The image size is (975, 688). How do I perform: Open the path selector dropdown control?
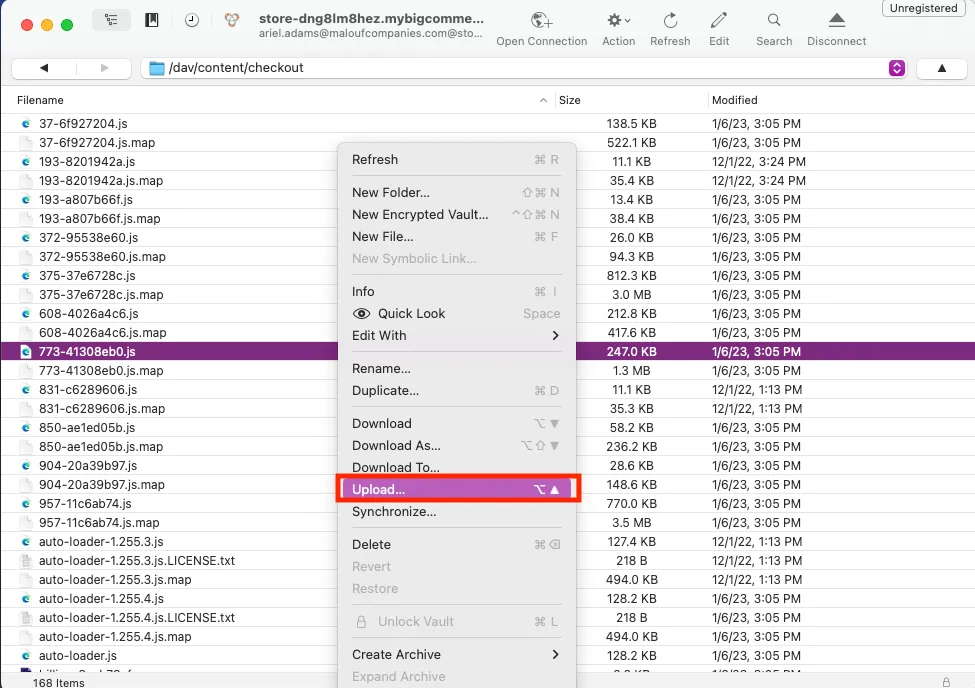pos(896,68)
